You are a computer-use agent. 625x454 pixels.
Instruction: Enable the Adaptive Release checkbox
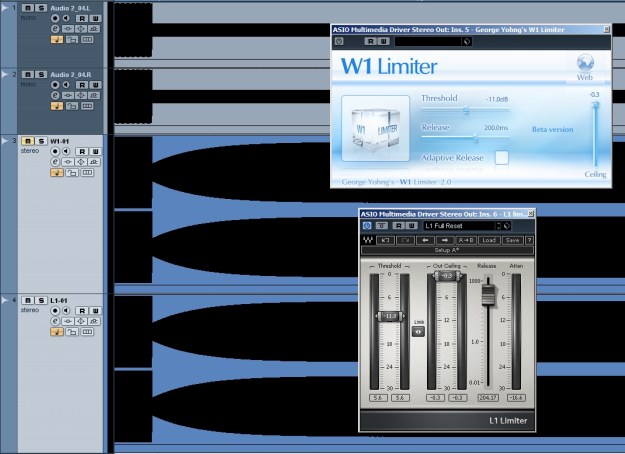click(x=501, y=157)
